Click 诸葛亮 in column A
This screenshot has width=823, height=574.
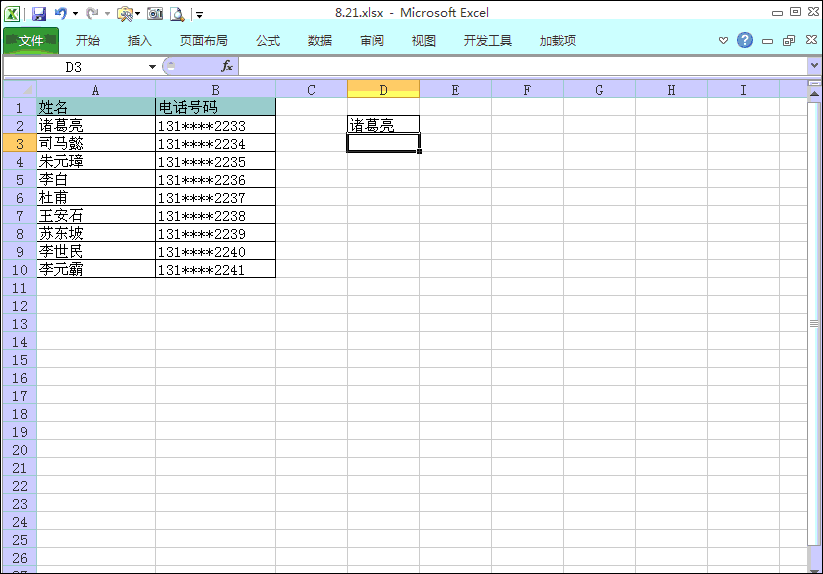click(x=96, y=125)
